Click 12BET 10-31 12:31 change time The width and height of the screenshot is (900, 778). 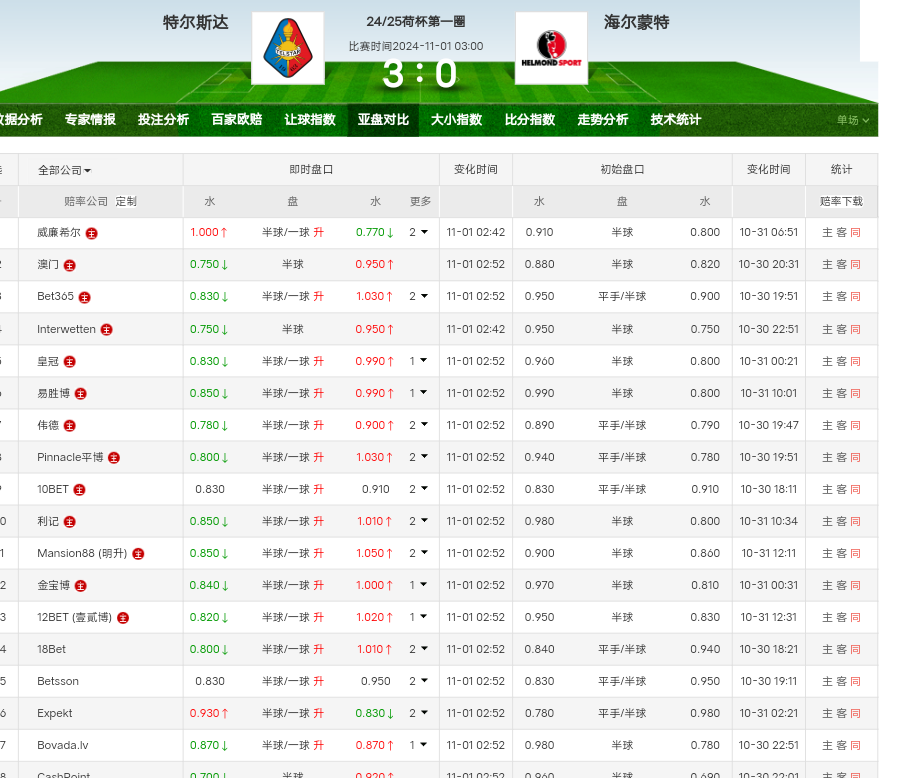769,617
